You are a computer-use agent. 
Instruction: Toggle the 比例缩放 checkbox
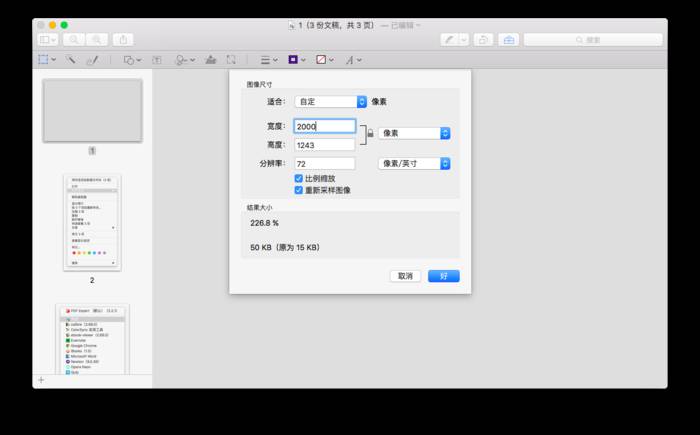click(299, 178)
